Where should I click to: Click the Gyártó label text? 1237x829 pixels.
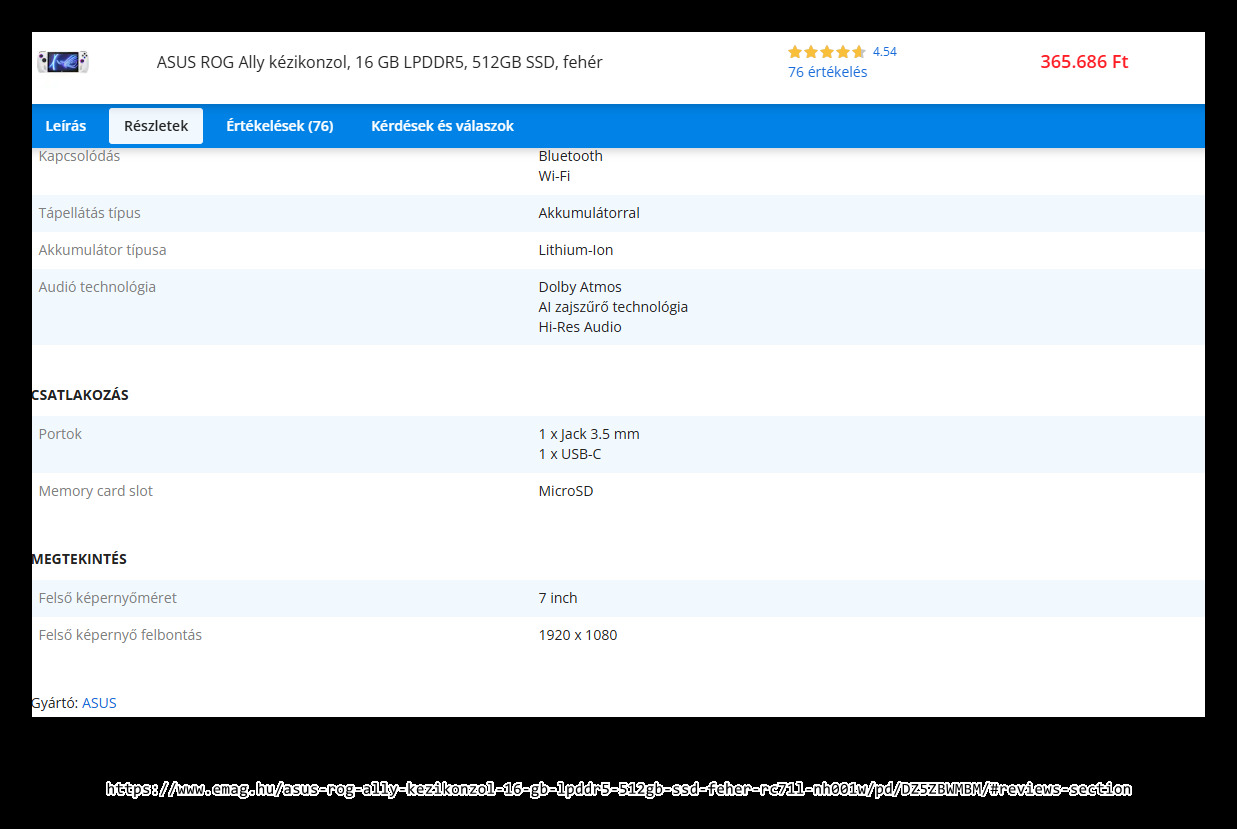pos(55,703)
